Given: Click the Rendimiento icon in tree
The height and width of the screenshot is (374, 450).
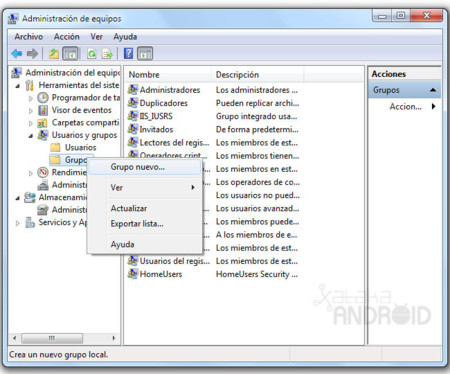Looking at the screenshot, I should click(43, 172).
